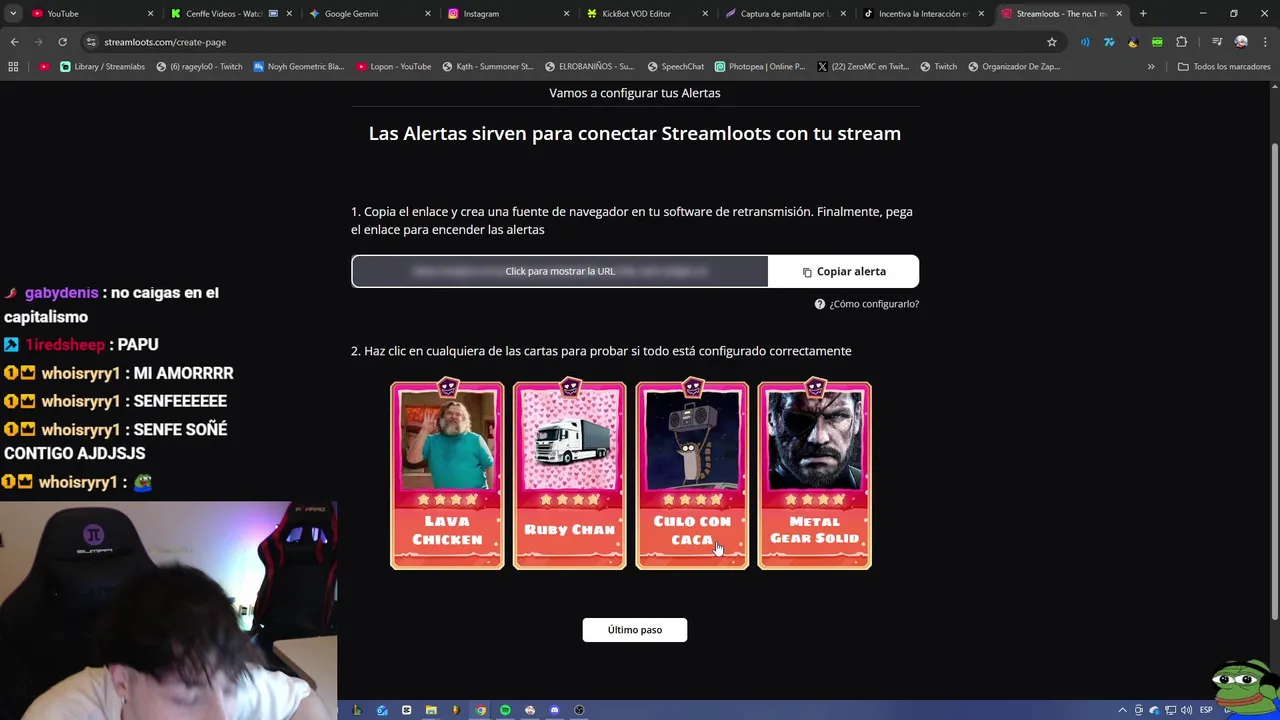Open the 7TV extension icon
This screenshot has height=720, width=1280.
[x=1109, y=42]
